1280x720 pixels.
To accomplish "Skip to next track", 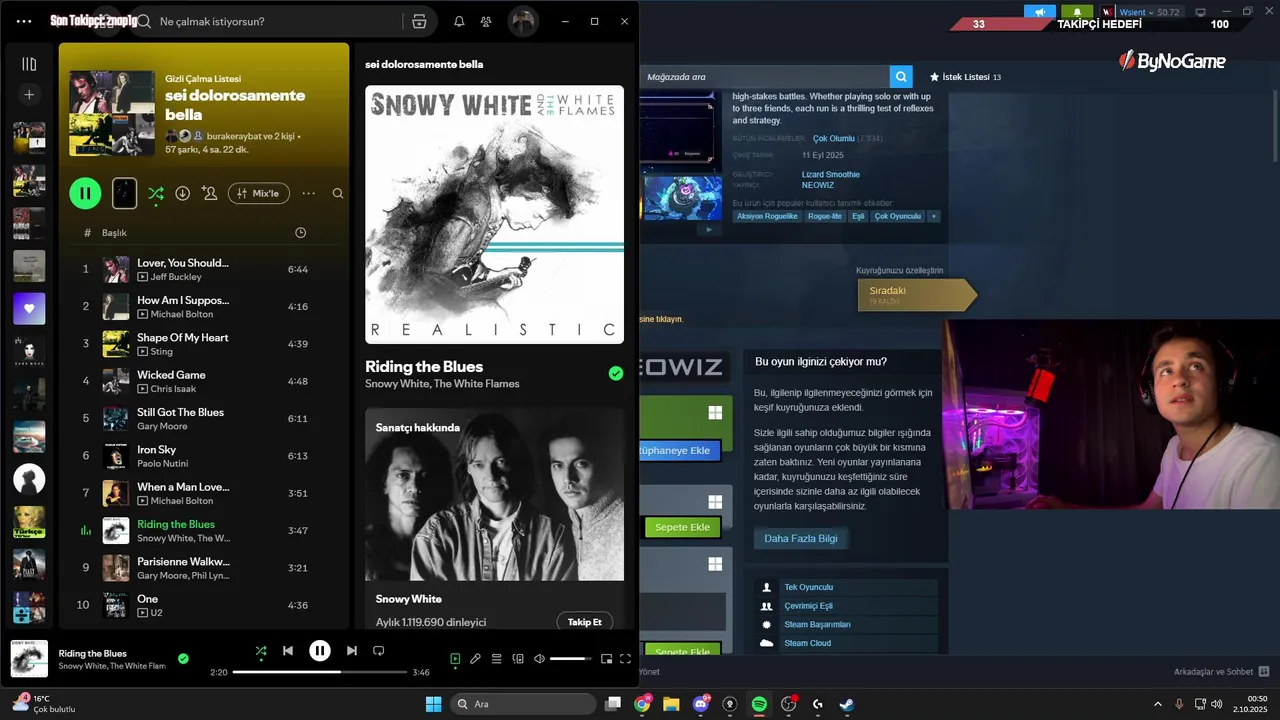I will click(x=352, y=651).
